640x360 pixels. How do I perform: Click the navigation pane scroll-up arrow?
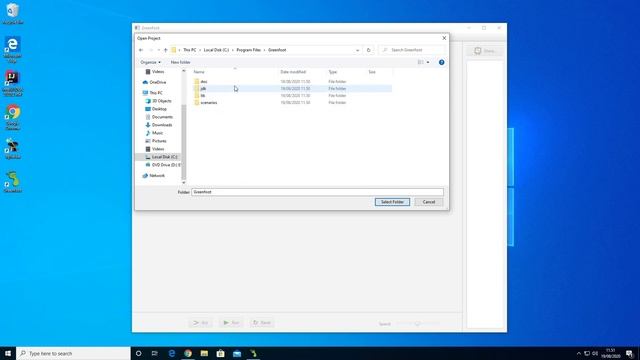click(184, 71)
